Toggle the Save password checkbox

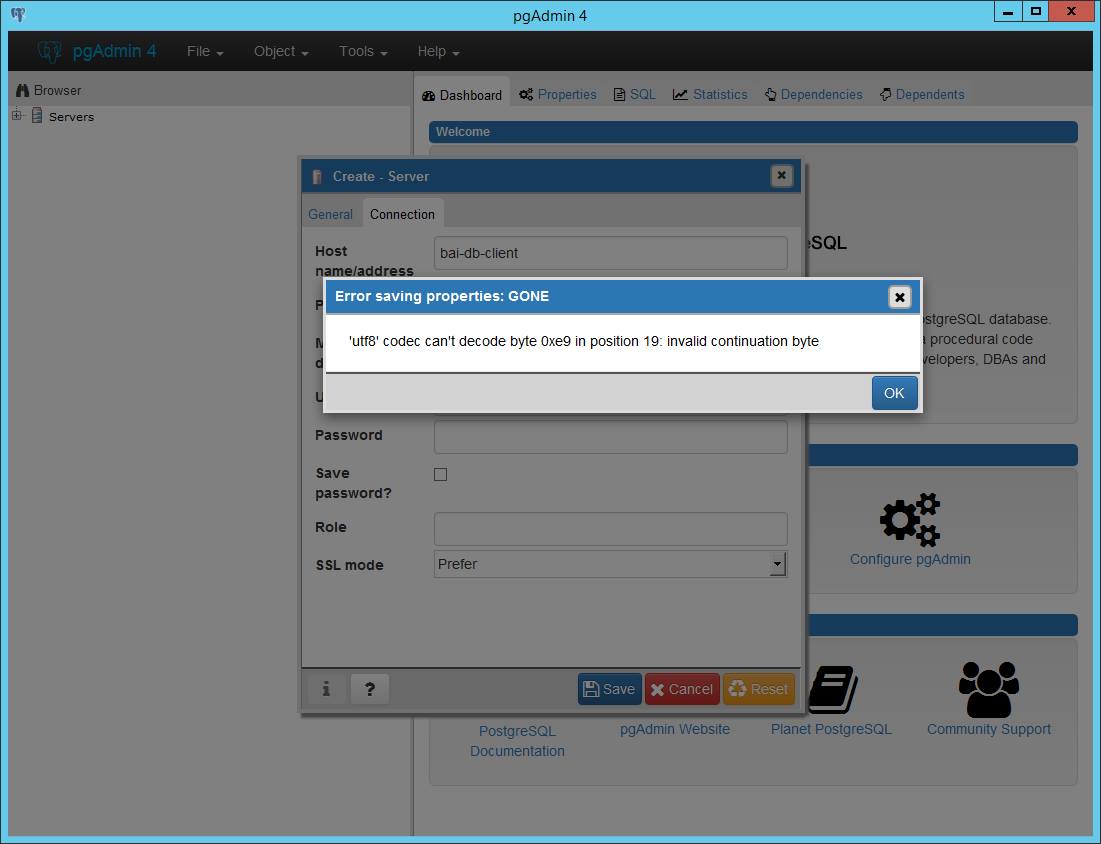click(440, 475)
